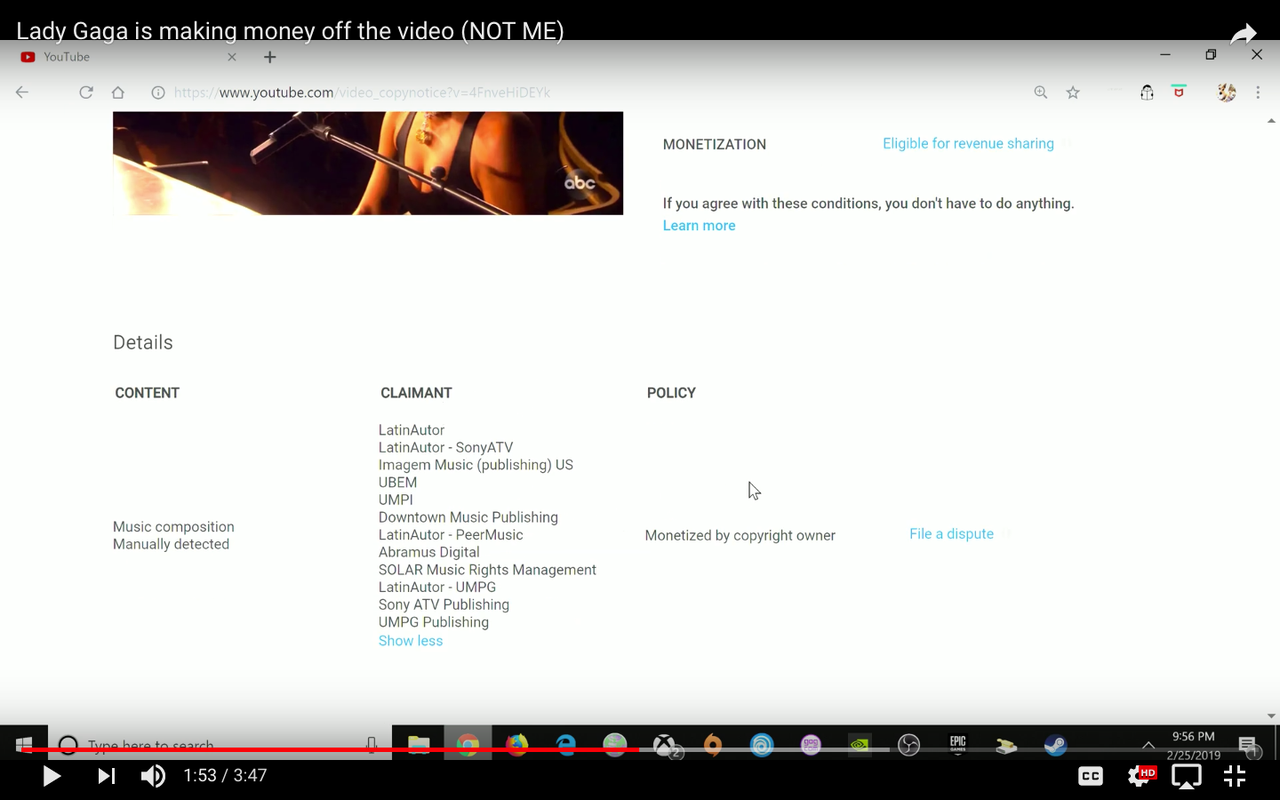Click the Music composition content label

coord(173,527)
